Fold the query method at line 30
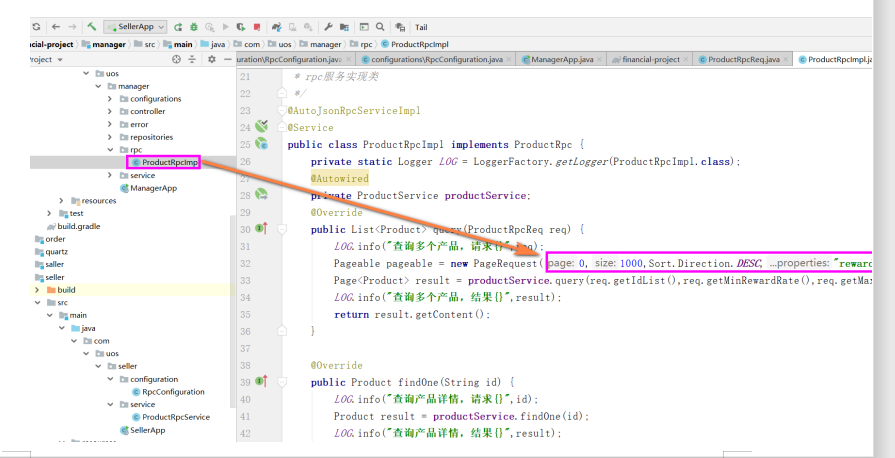This screenshot has height=458, width=895. click(281, 229)
